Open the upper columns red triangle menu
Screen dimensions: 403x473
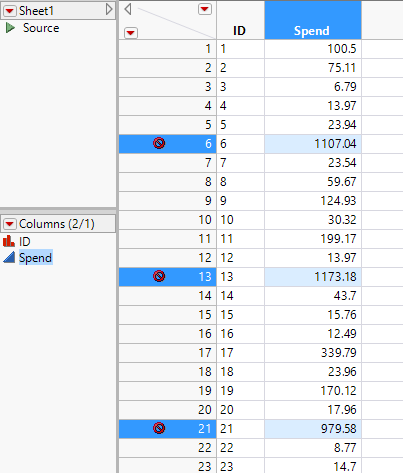[205, 9]
